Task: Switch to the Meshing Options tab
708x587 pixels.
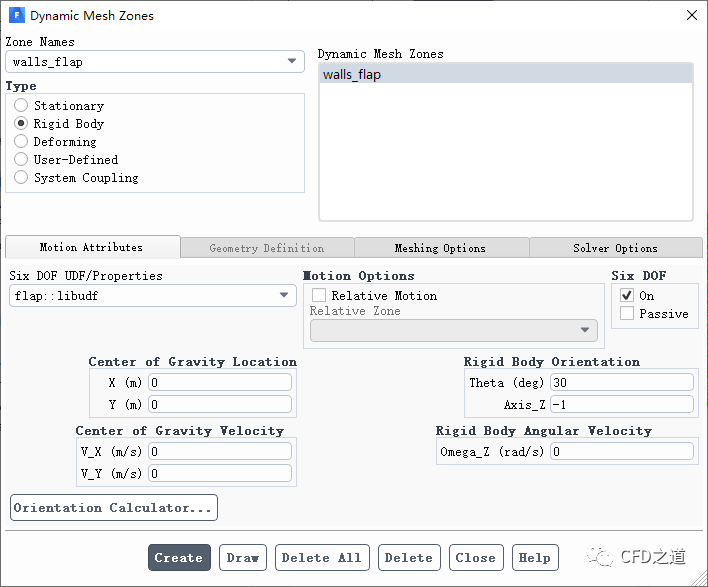Action: [x=440, y=248]
